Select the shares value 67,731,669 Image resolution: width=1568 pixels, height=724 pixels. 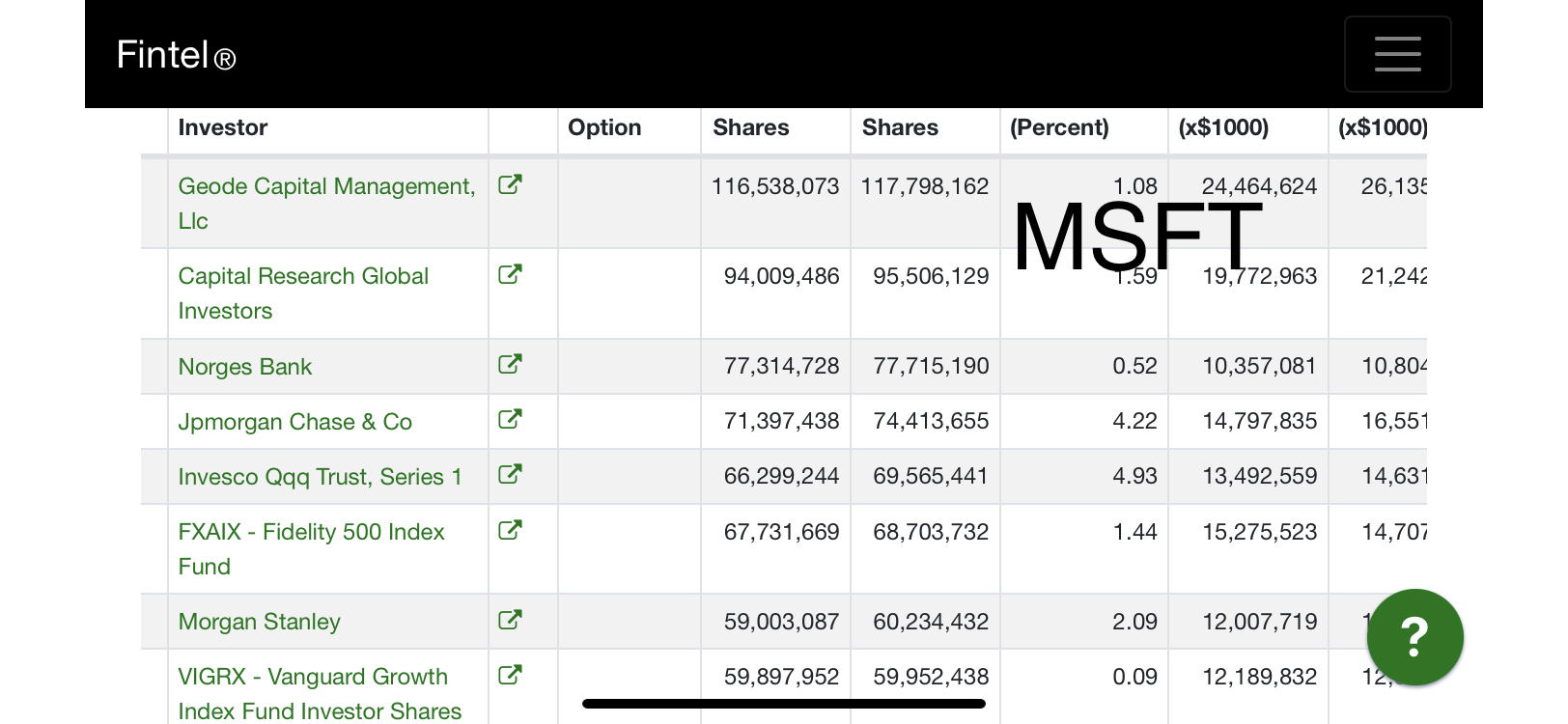(x=782, y=532)
